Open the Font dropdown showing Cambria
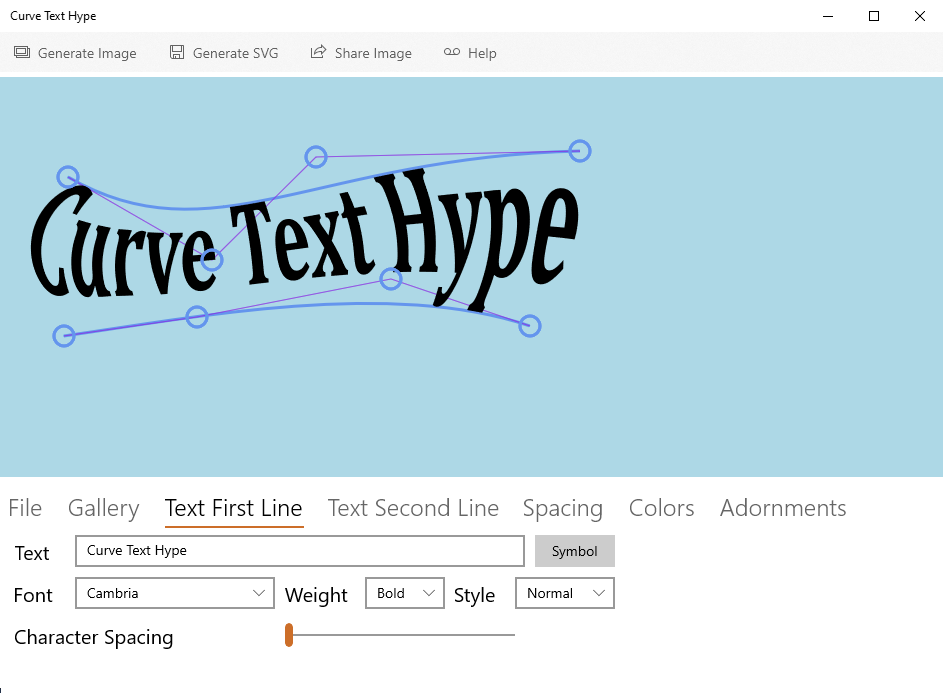 point(174,593)
